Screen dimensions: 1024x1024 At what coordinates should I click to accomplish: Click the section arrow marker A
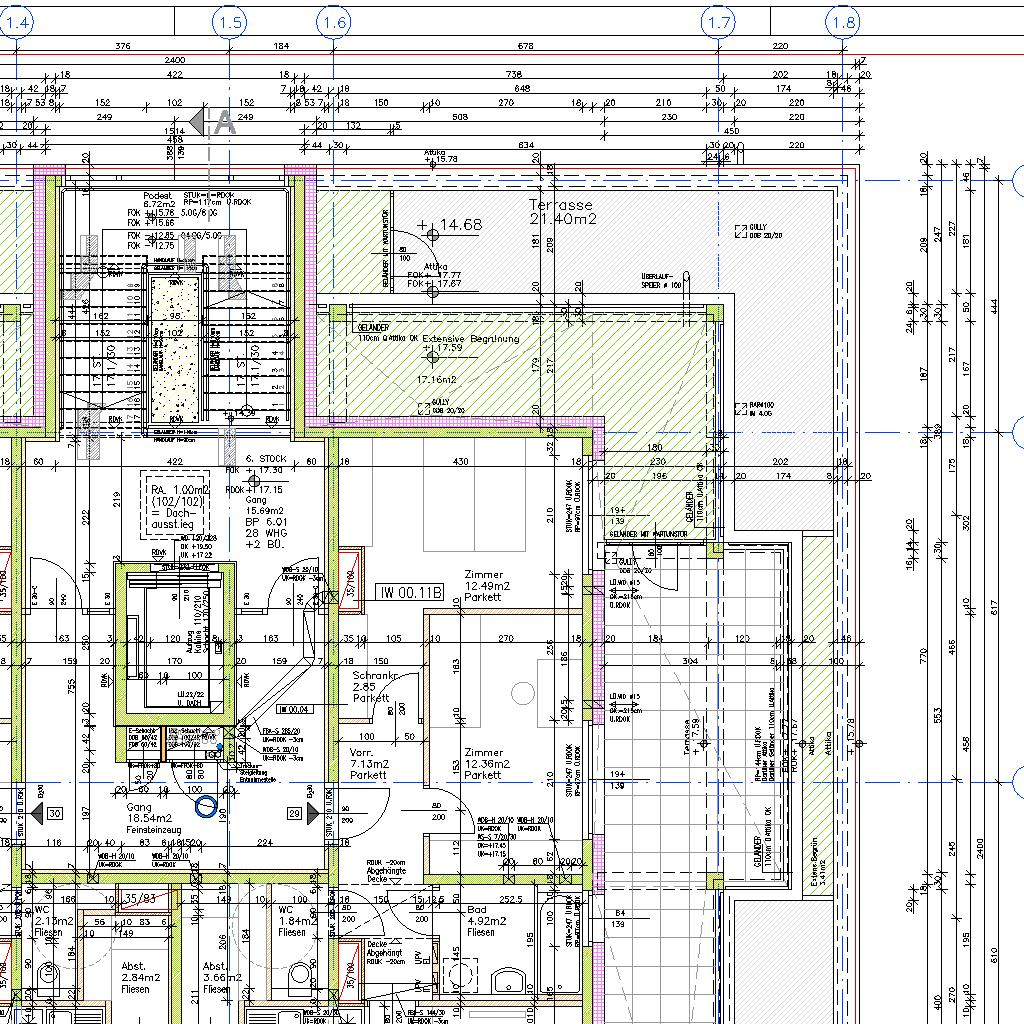214,121
